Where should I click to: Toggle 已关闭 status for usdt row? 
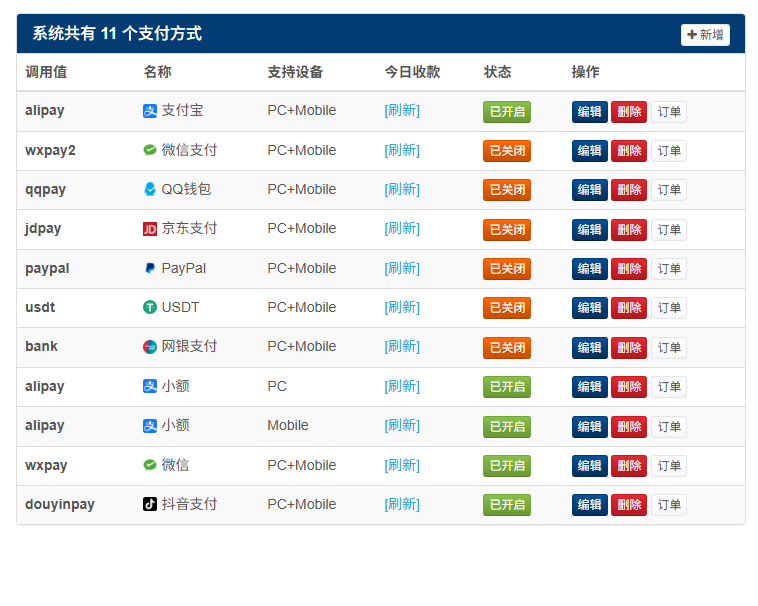point(507,308)
